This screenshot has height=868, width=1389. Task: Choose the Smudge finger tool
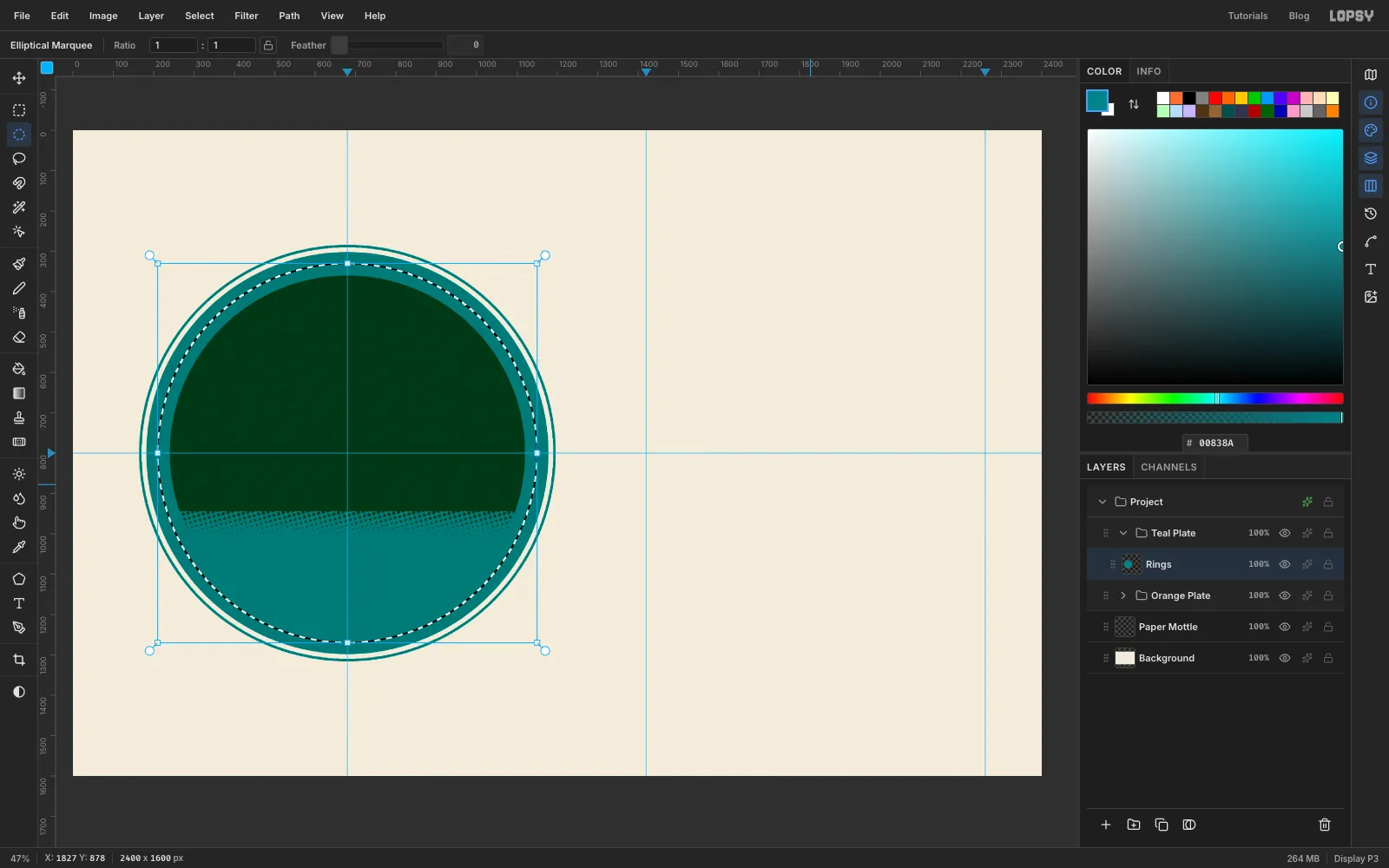tap(19, 523)
